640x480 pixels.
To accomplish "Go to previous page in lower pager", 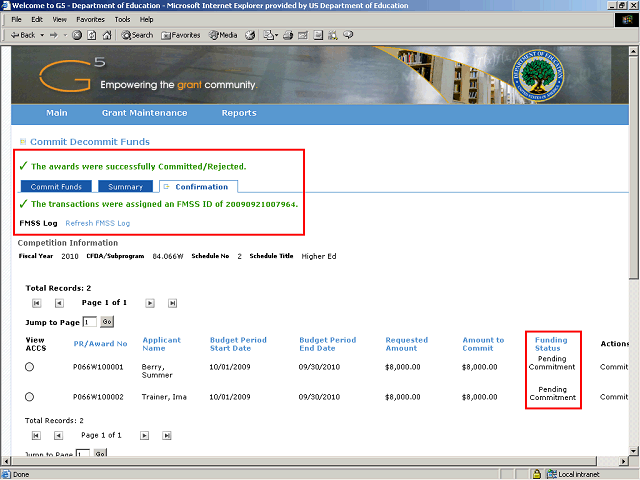I will 58,436.
